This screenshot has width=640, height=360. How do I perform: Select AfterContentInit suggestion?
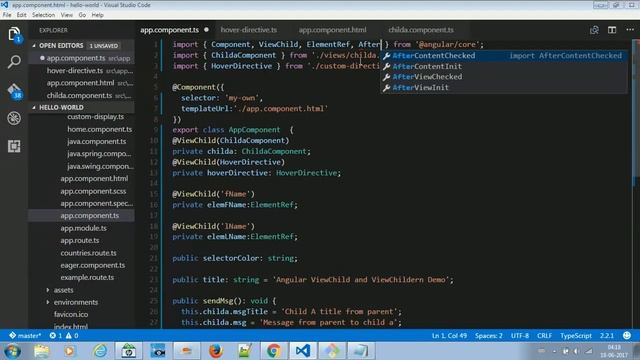pos(504,66)
